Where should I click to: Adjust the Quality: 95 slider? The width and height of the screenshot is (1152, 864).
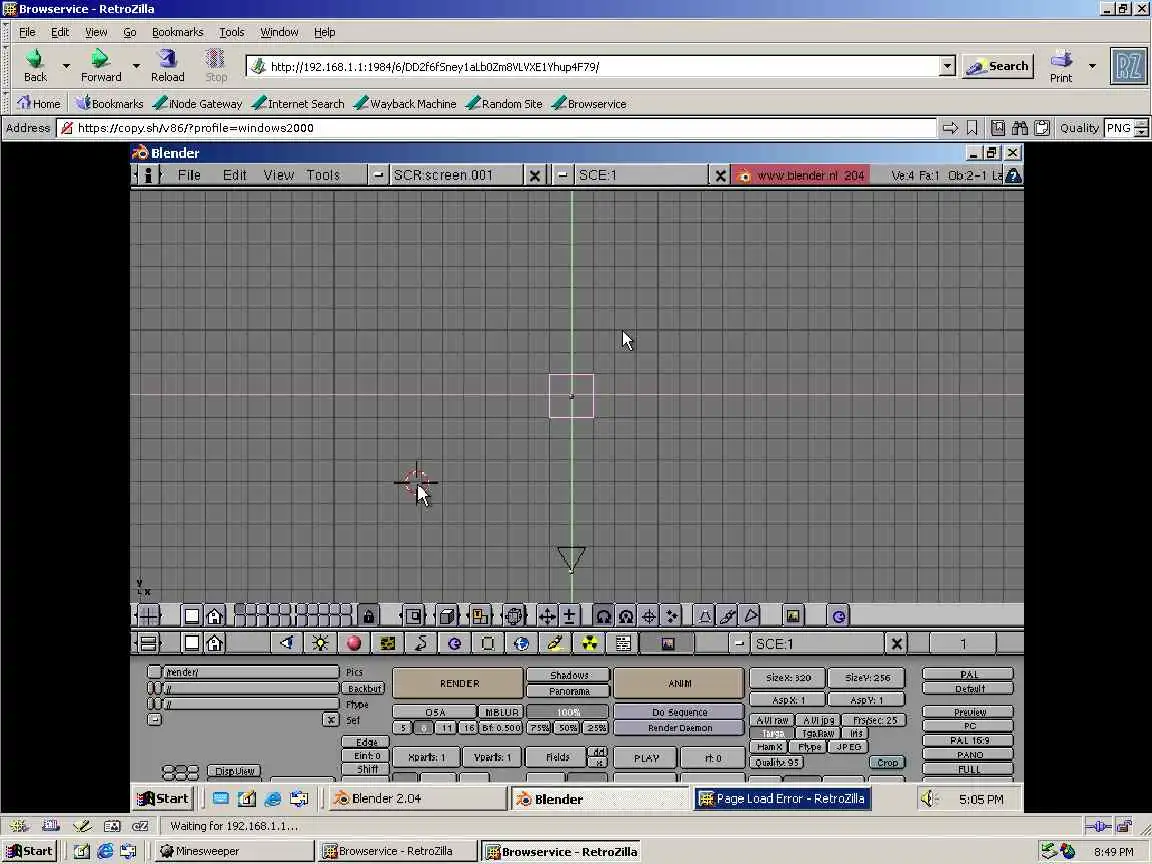(x=777, y=763)
